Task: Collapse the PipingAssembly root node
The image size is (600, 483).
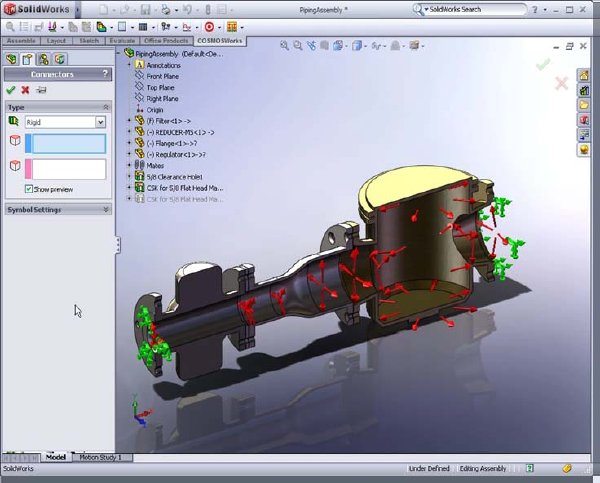Action: 119,54
